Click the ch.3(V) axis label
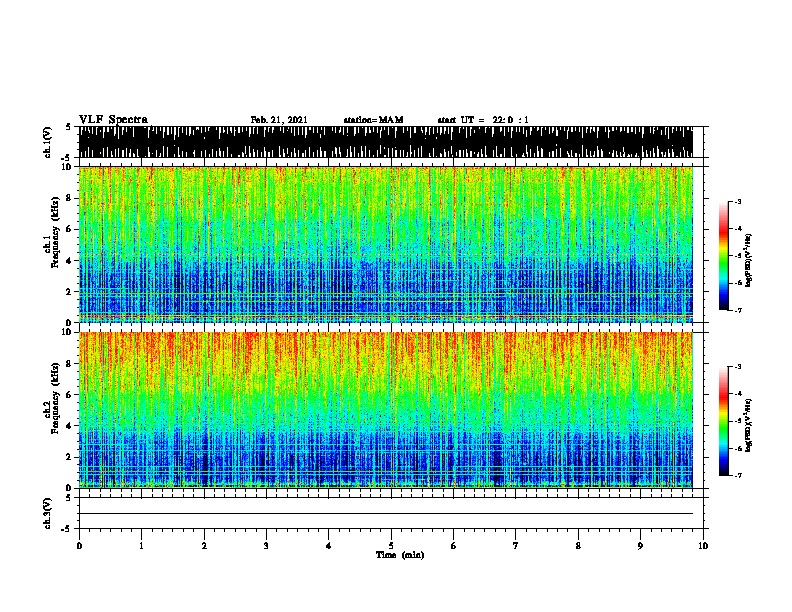Image resolution: width=792 pixels, height=612 pixels. [x=47, y=514]
